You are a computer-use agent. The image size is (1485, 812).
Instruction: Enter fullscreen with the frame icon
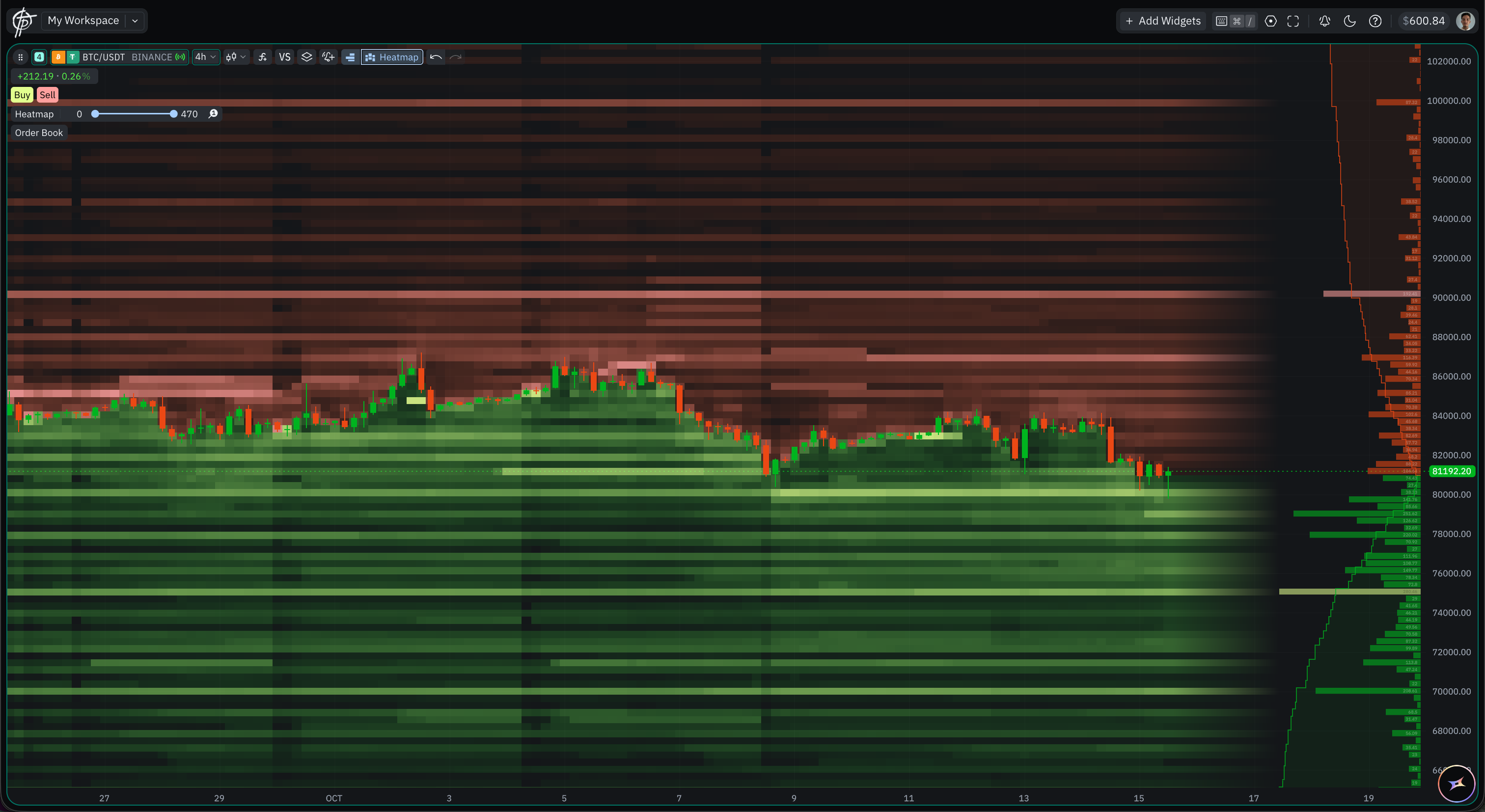(x=1293, y=21)
